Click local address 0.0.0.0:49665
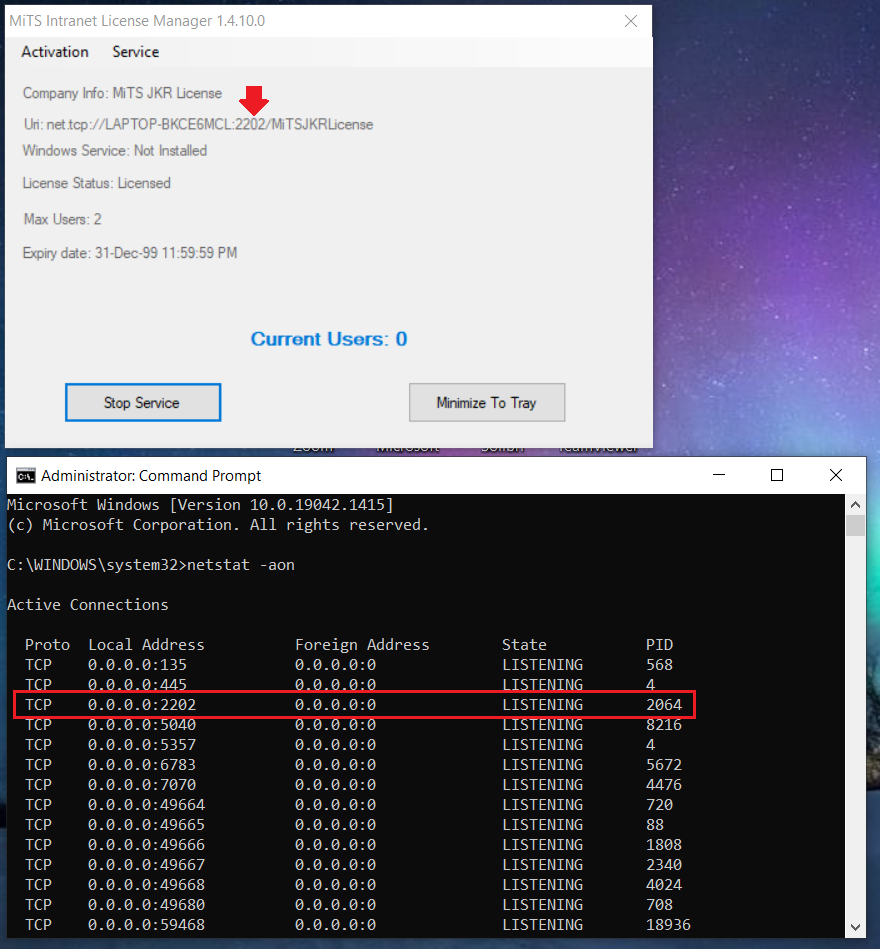 coord(147,825)
